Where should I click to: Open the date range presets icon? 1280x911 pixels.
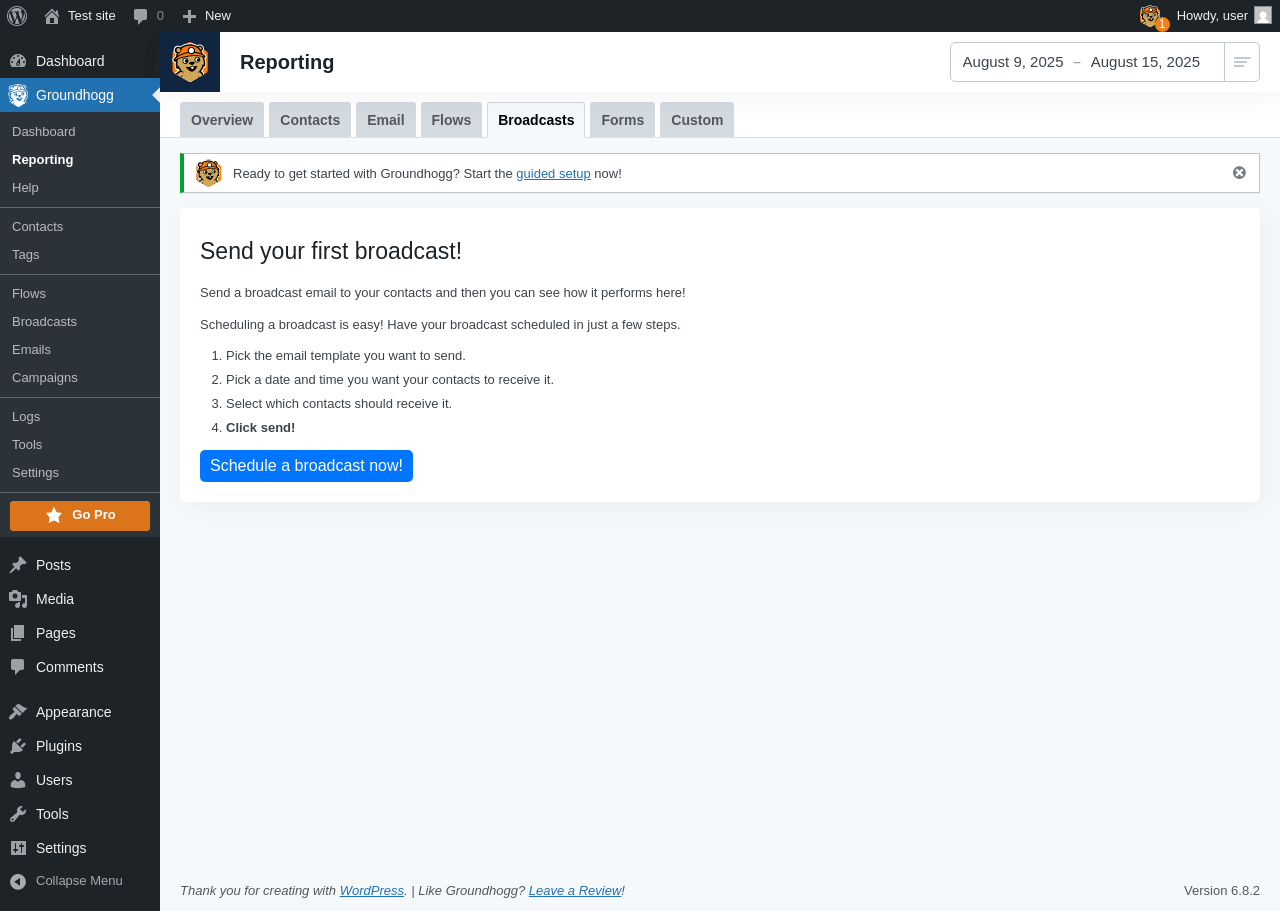(x=1242, y=62)
